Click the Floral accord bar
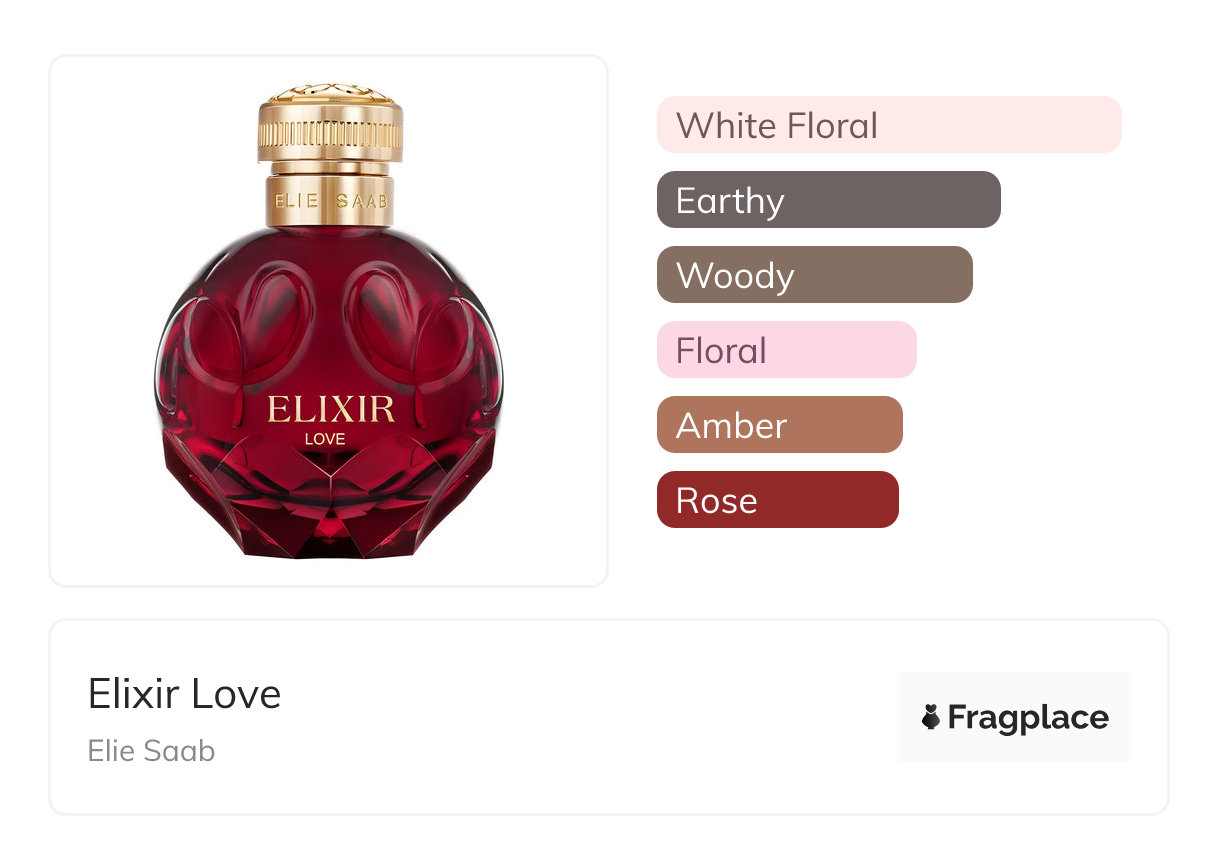The width and height of the screenshot is (1218, 864). point(787,350)
